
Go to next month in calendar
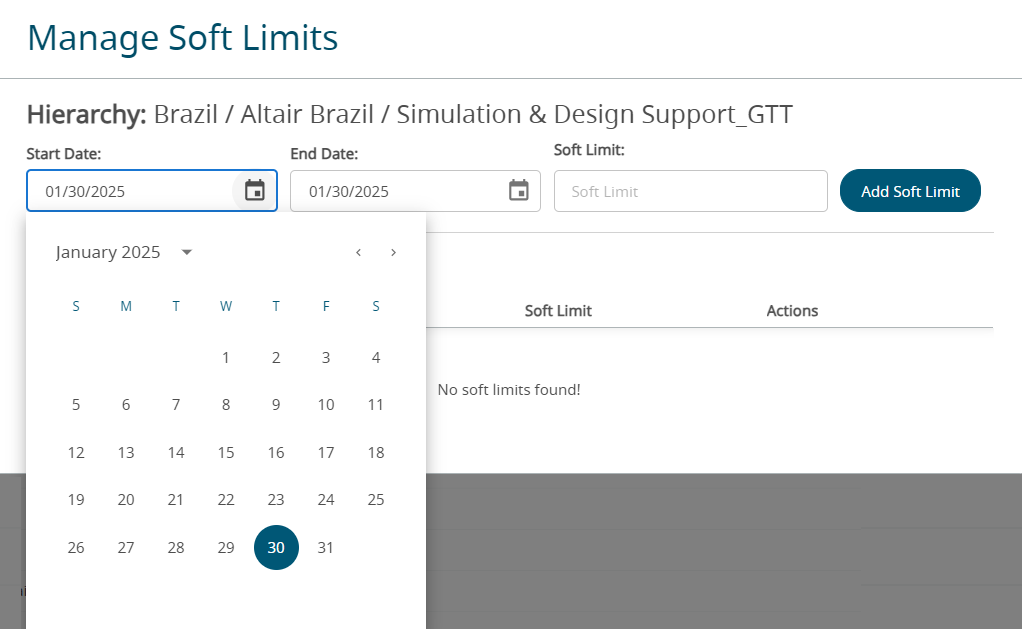click(393, 252)
